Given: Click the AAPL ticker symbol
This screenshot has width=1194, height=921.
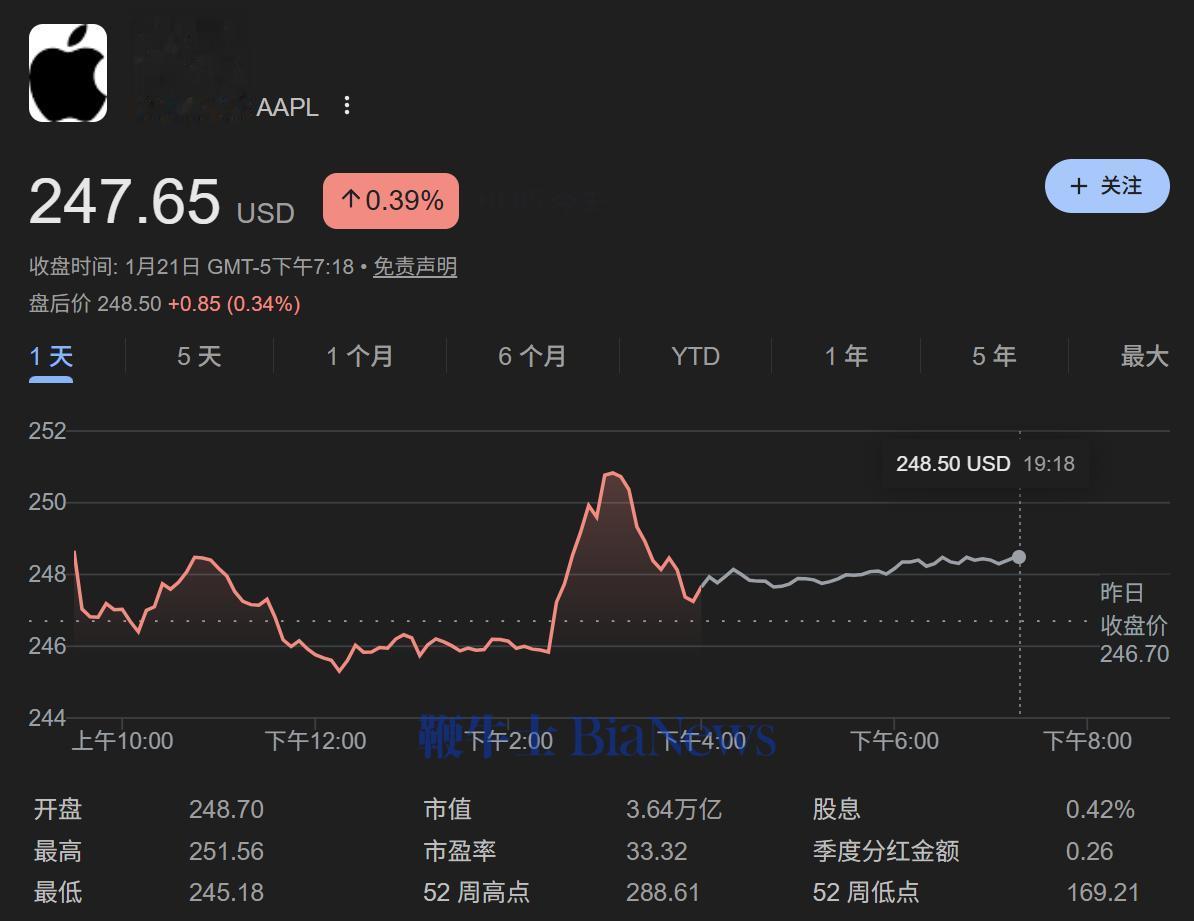Looking at the screenshot, I should [287, 107].
